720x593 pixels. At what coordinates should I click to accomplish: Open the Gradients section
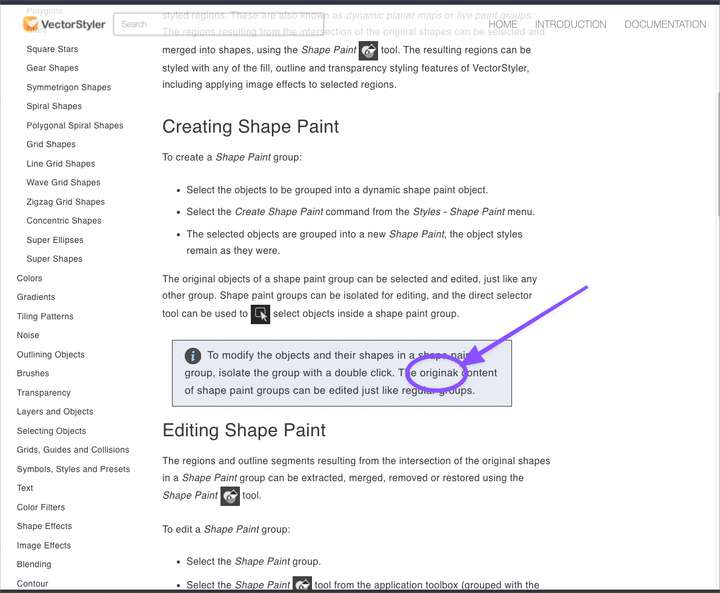coord(37,297)
